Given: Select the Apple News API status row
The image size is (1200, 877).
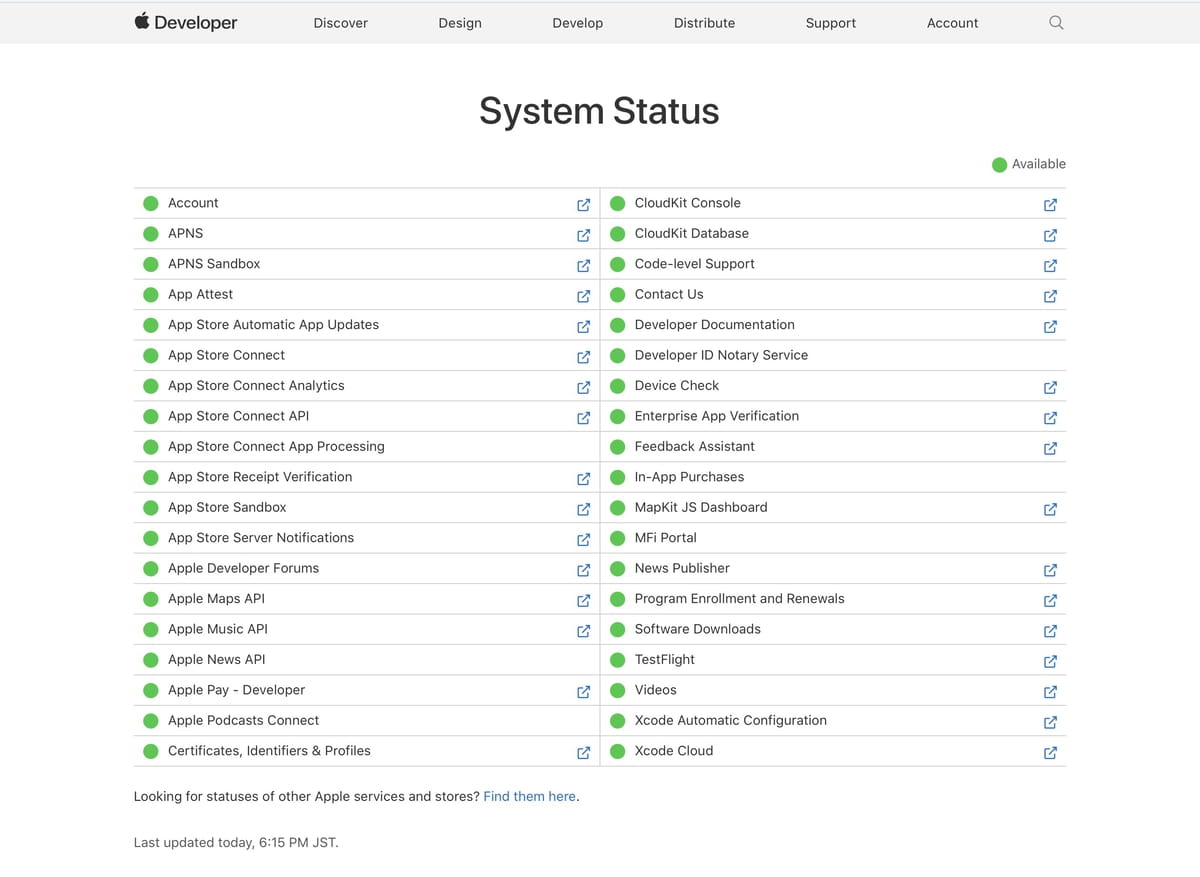Looking at the screenshot, I should [x=366, y=660].
